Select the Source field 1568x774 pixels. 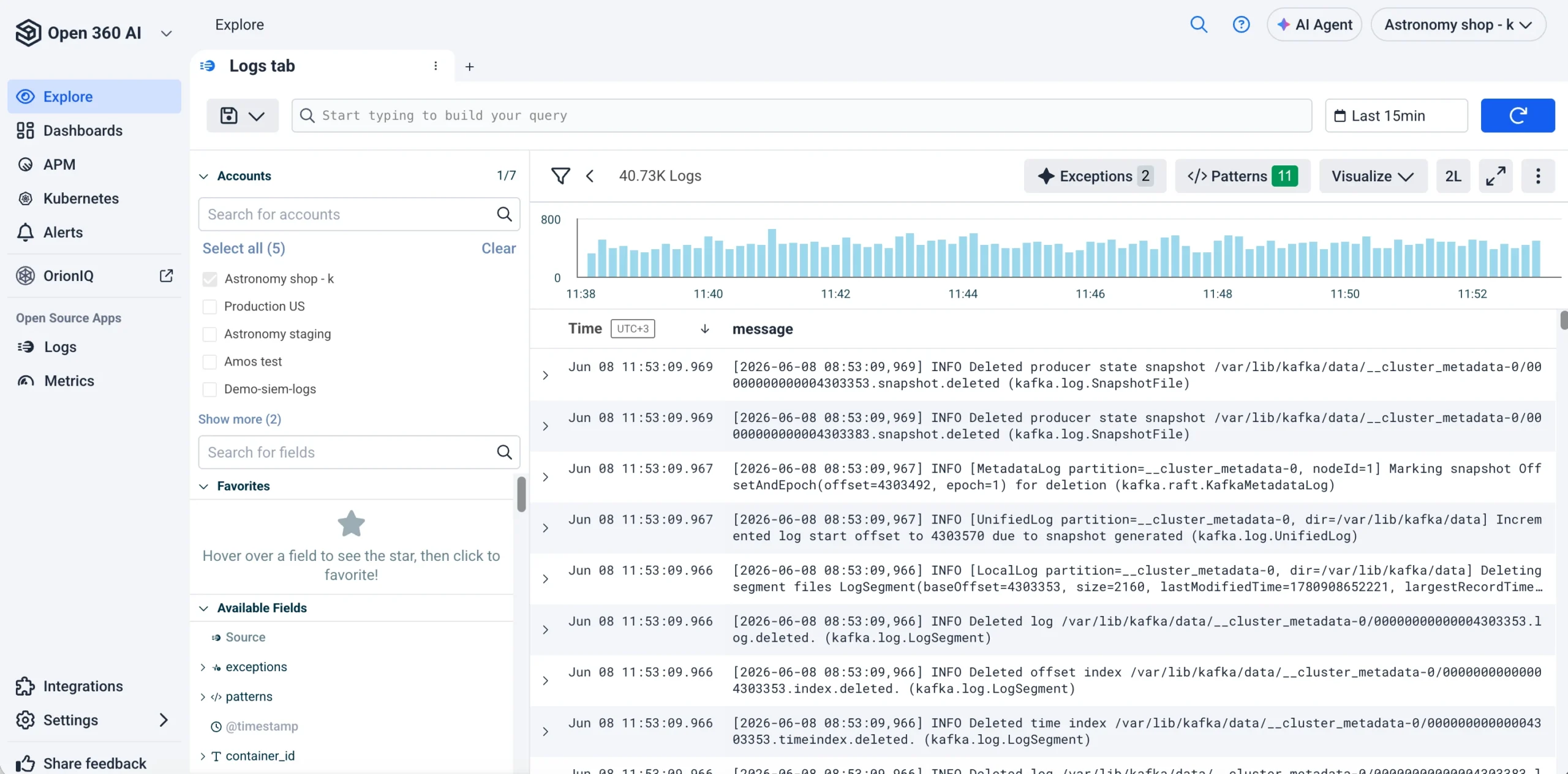245,637
